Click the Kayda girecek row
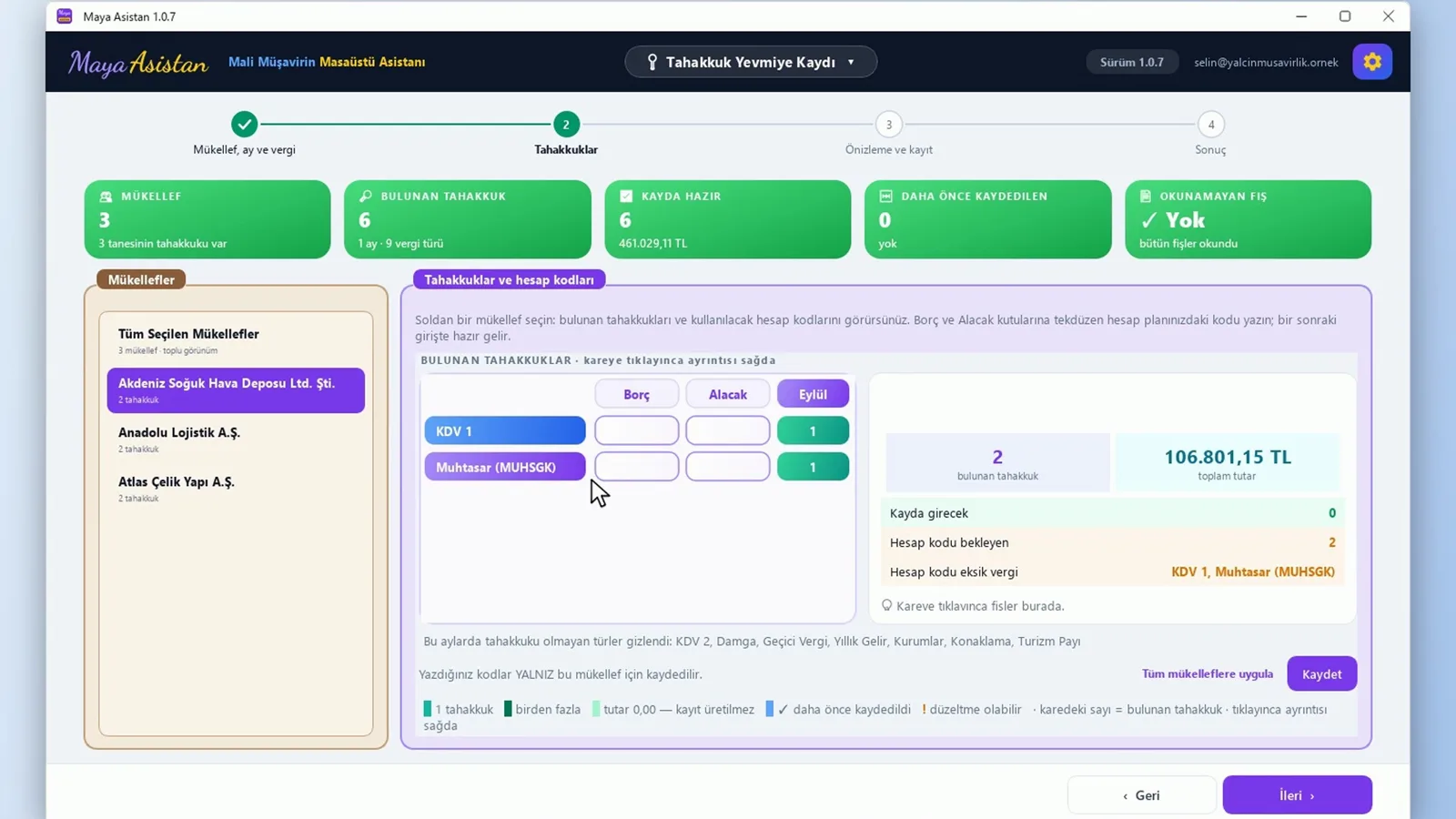Image resolution: width=1456 pixels, height=819 pixels. [x=1112, y=513]
